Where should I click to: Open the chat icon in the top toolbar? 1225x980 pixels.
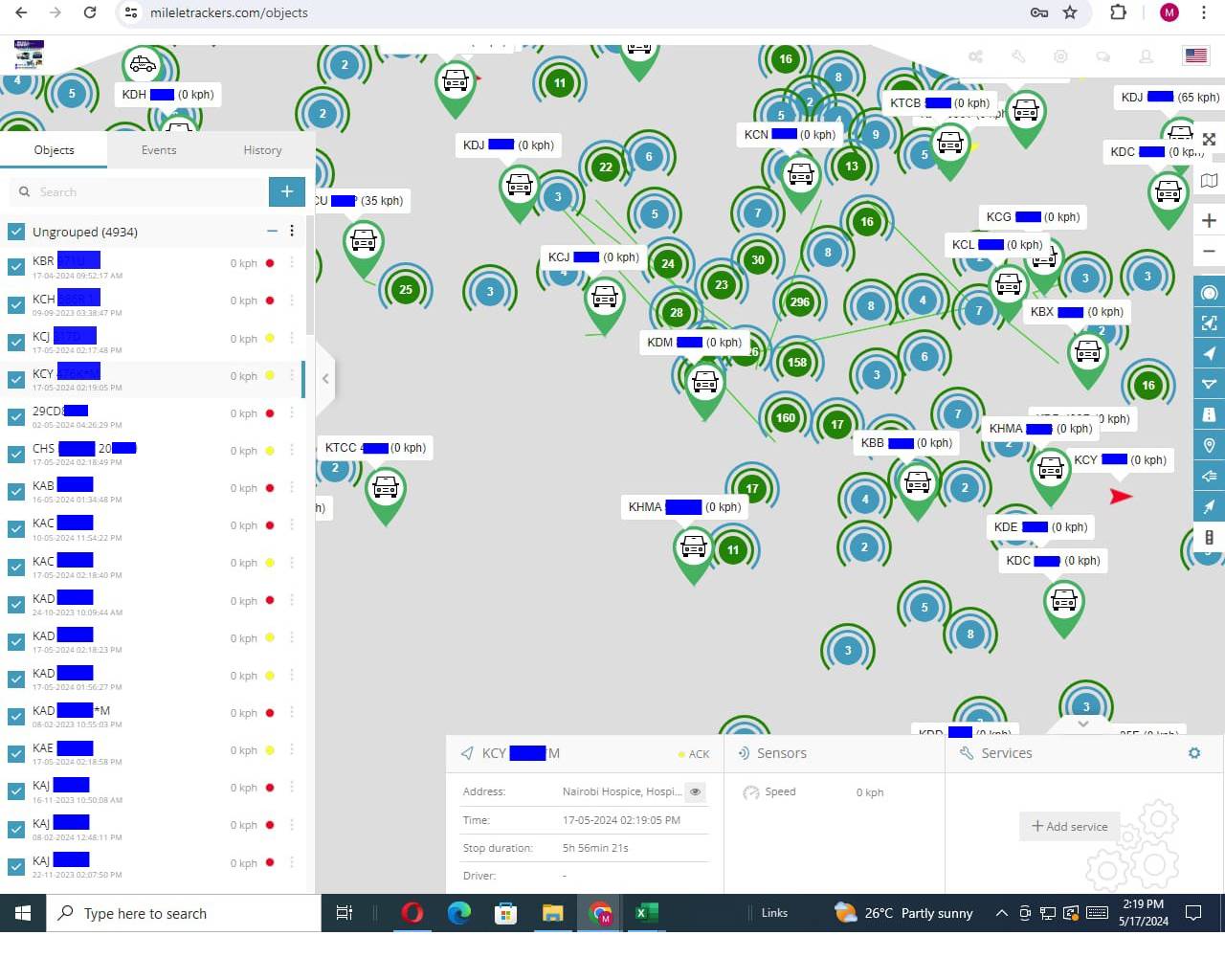[1103, 57]
